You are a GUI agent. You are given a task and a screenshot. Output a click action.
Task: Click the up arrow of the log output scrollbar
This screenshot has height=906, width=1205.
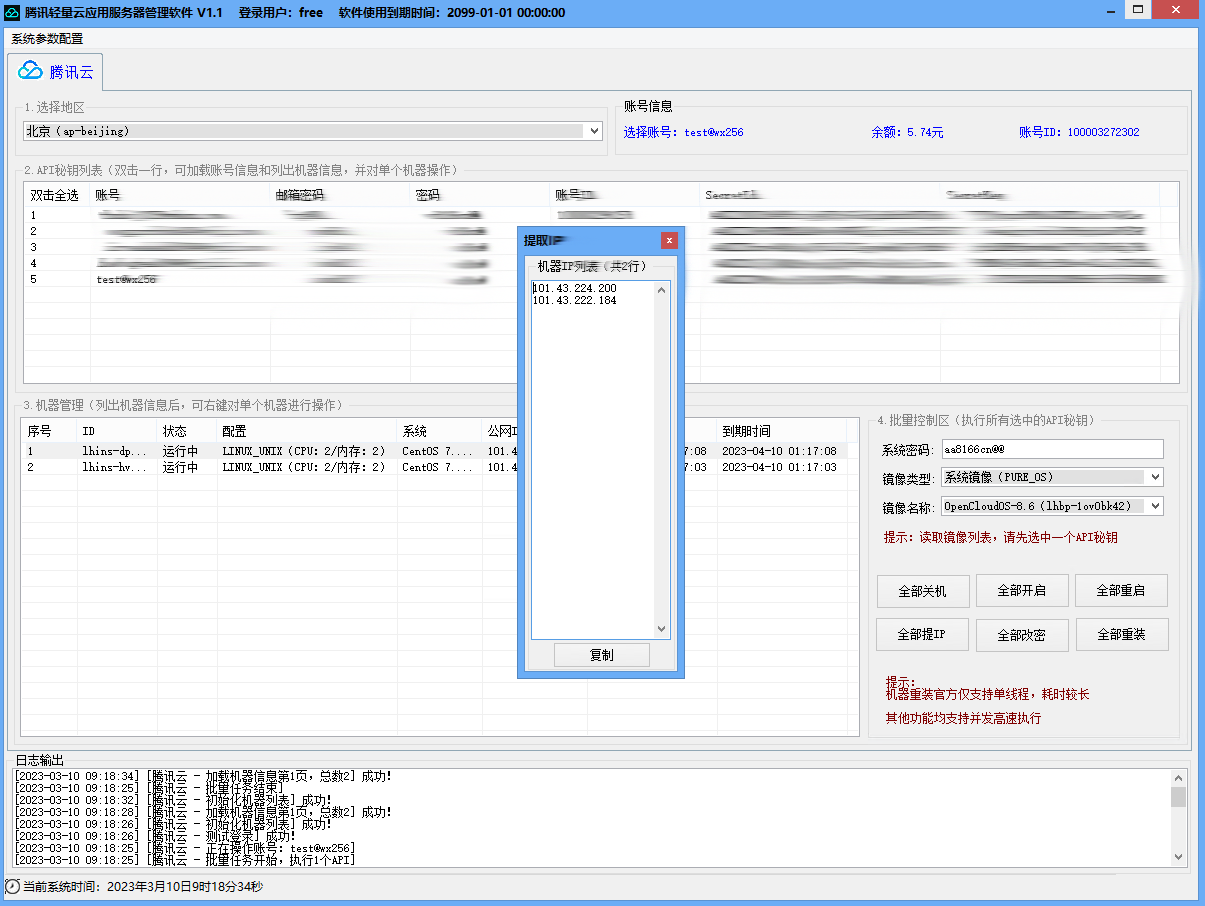click(x=1178, y=777)
